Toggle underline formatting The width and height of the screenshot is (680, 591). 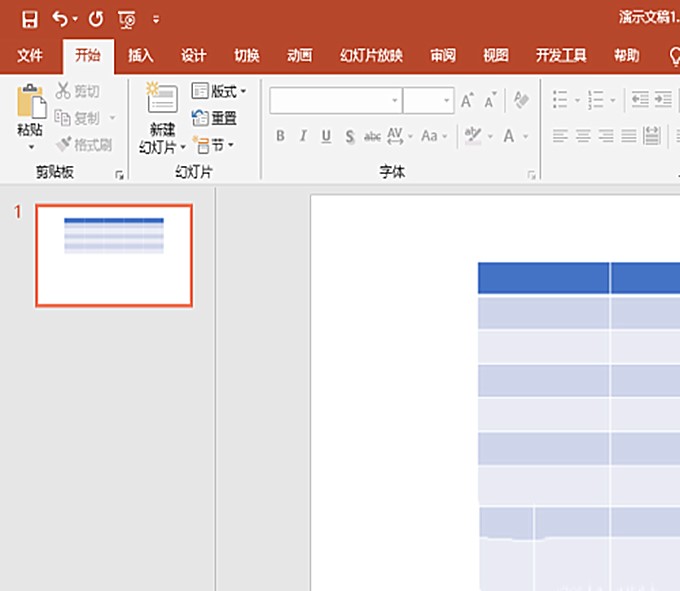(326, 137)
